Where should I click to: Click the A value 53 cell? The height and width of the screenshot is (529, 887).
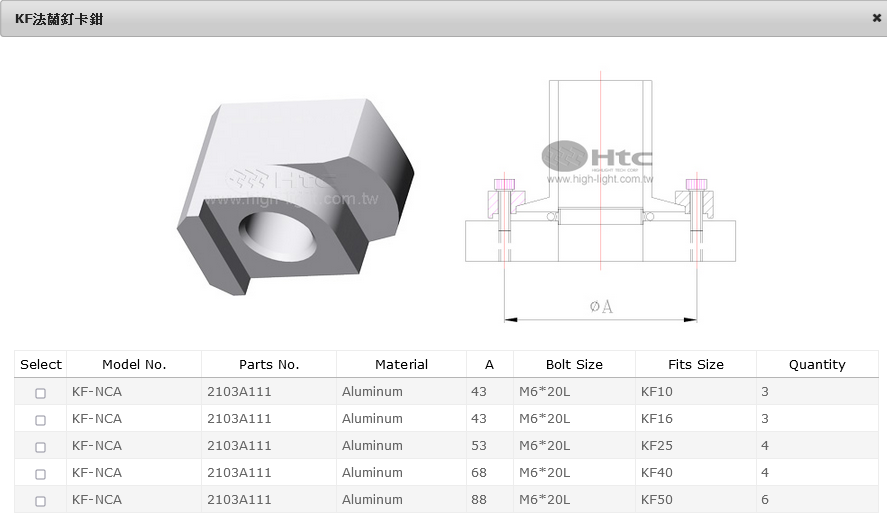point(479,446)
